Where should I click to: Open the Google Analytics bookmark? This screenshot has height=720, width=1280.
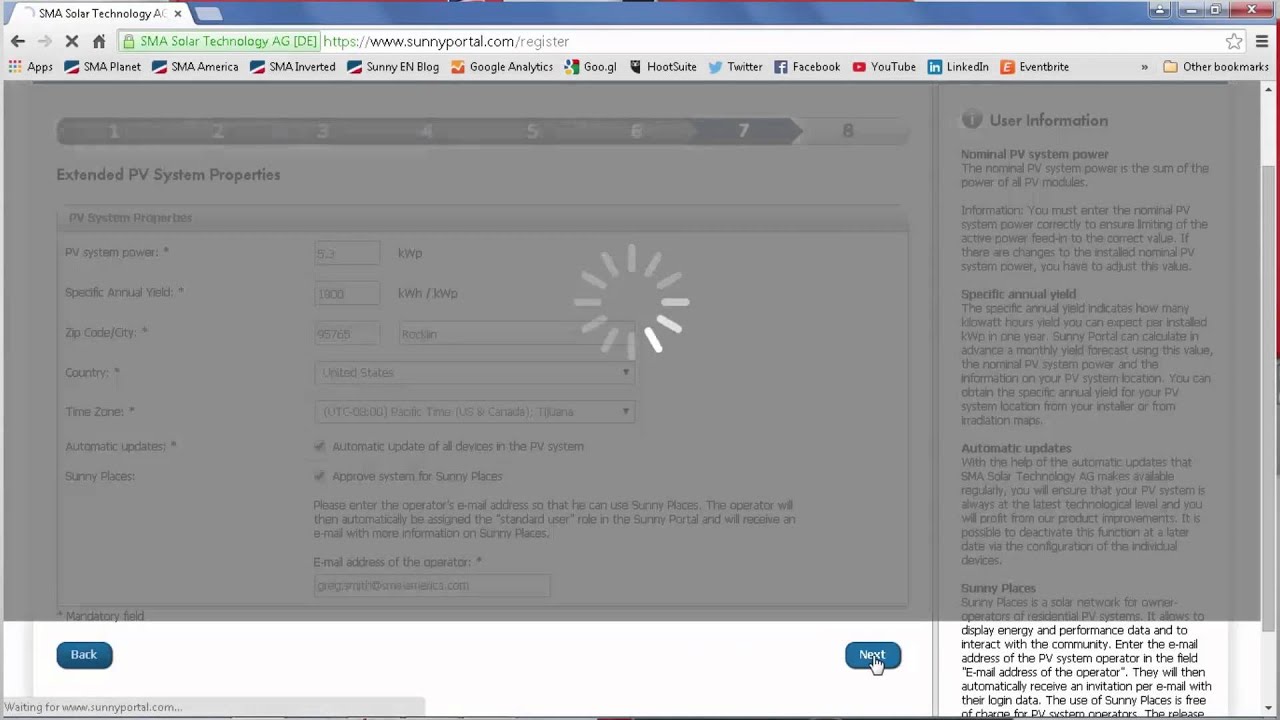point(501,67)
